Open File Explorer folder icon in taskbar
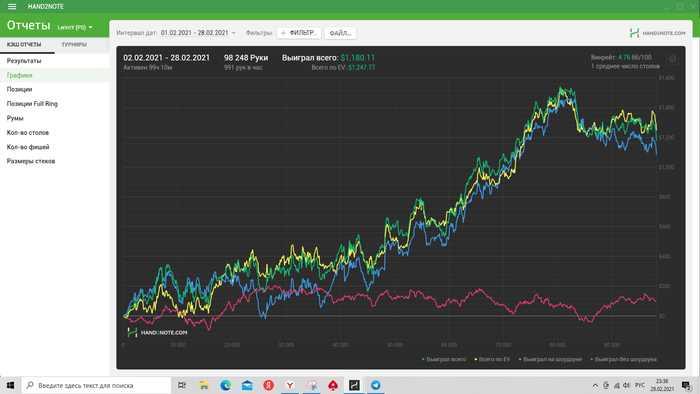This screenshot has width=700, height=394. [x=204, y=385]
